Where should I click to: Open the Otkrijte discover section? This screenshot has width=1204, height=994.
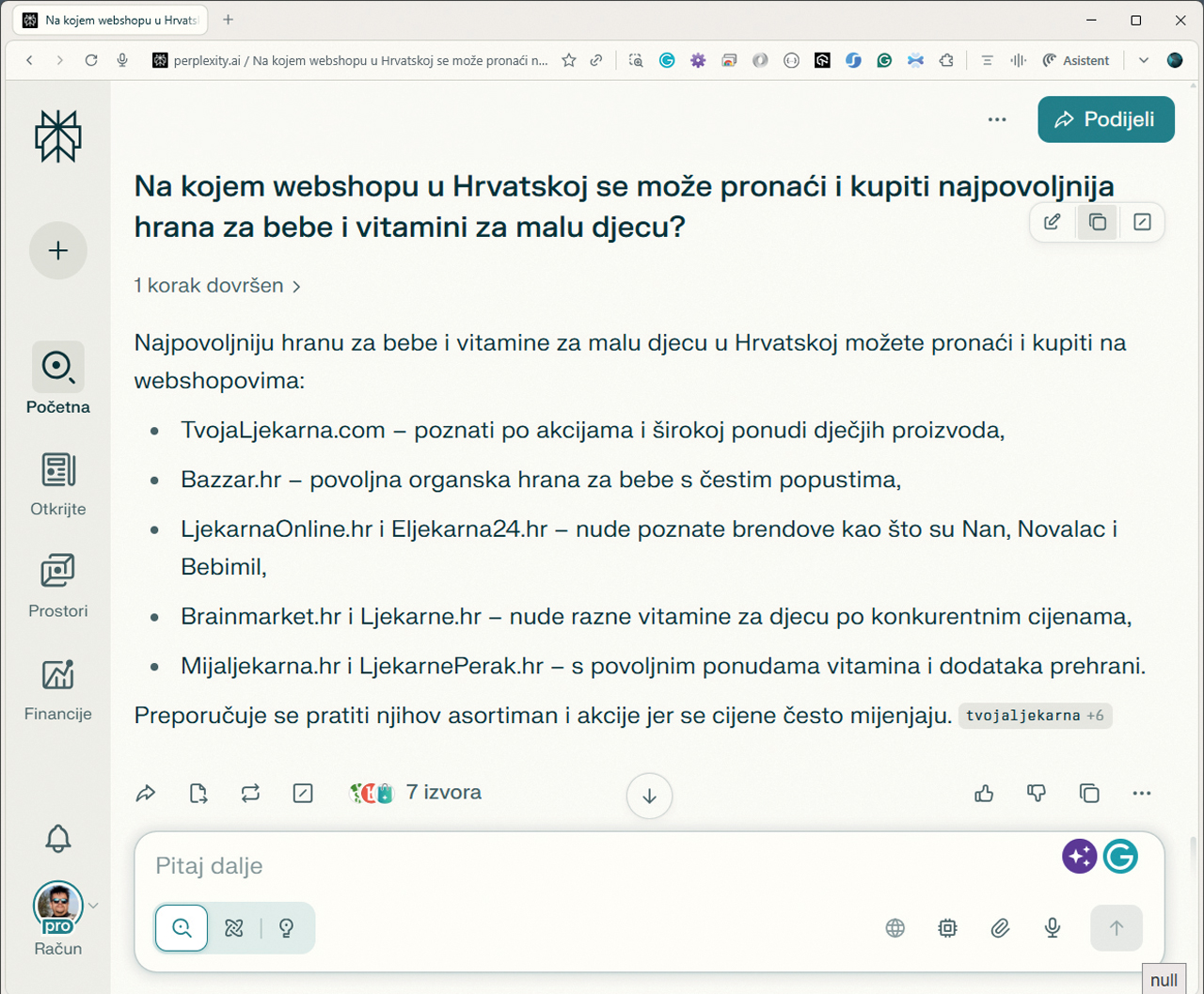57,476
